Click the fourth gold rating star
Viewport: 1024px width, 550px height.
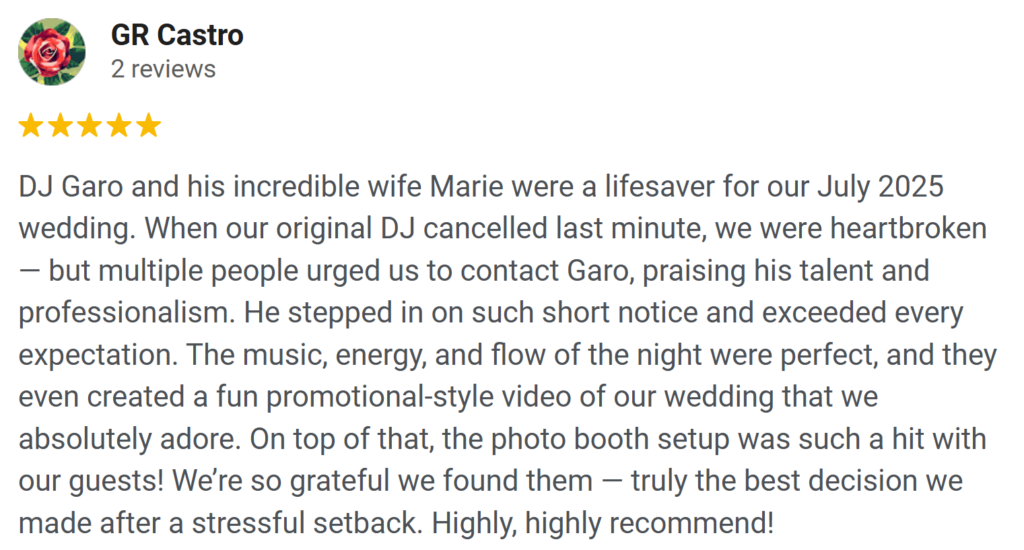119,125
